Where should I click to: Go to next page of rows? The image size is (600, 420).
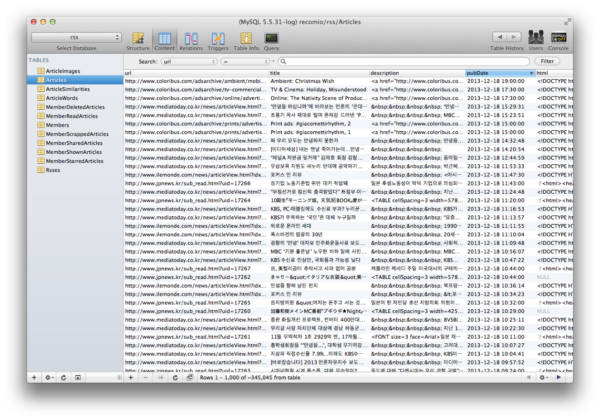(558, 377)
